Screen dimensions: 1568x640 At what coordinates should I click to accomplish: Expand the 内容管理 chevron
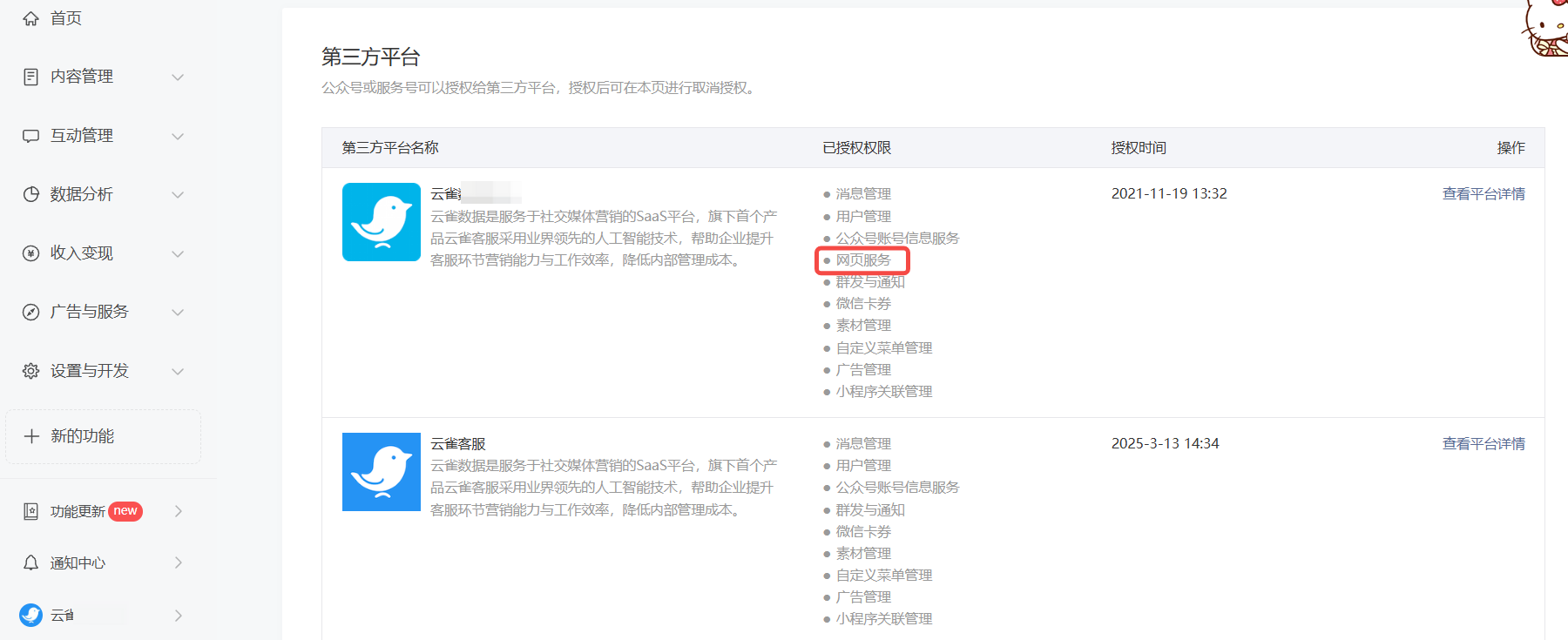click(x=178, y=77)
